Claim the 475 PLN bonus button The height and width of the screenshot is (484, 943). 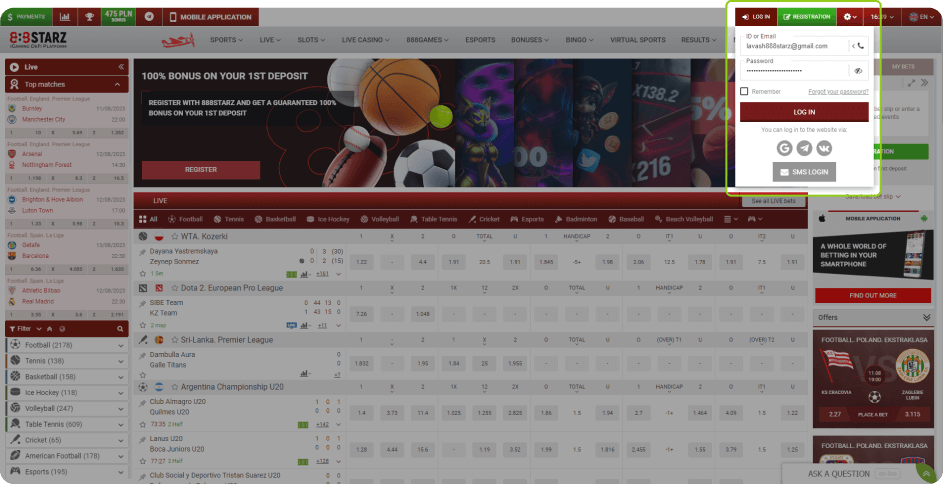click(x=118, y=17)
